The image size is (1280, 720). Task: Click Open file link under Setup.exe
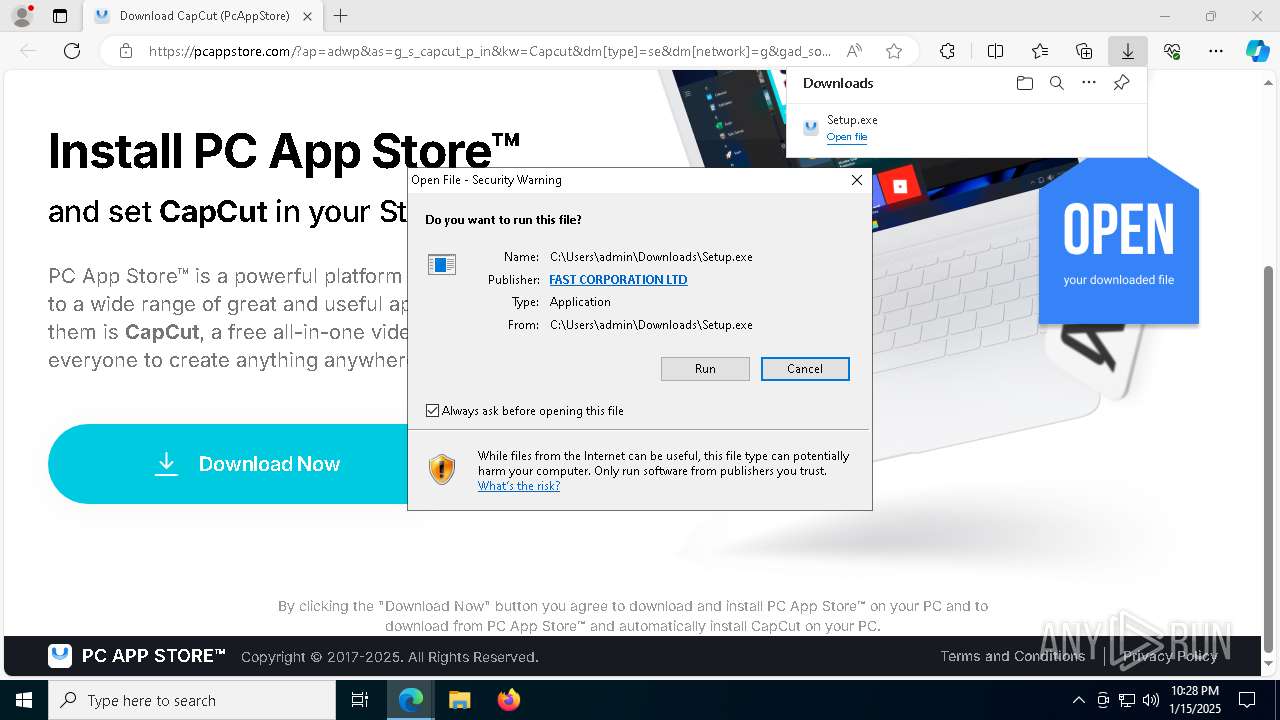coord(847,137)
